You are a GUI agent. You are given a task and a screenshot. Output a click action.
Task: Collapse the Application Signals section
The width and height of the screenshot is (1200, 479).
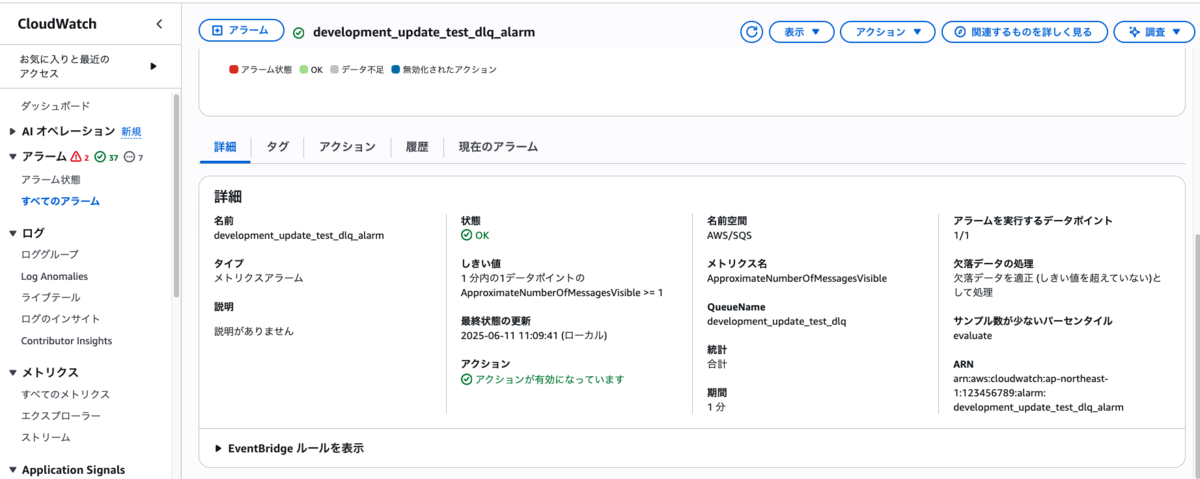12,470
